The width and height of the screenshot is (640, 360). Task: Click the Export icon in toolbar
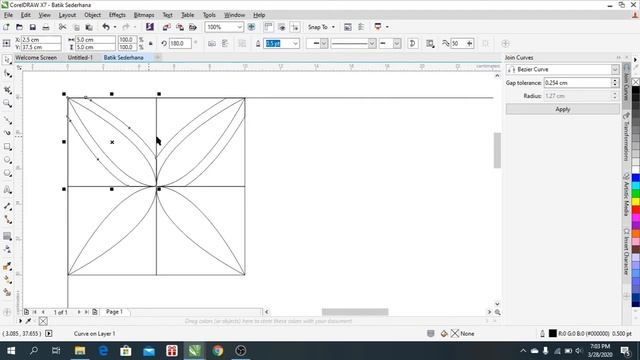[x=180, y=27]
